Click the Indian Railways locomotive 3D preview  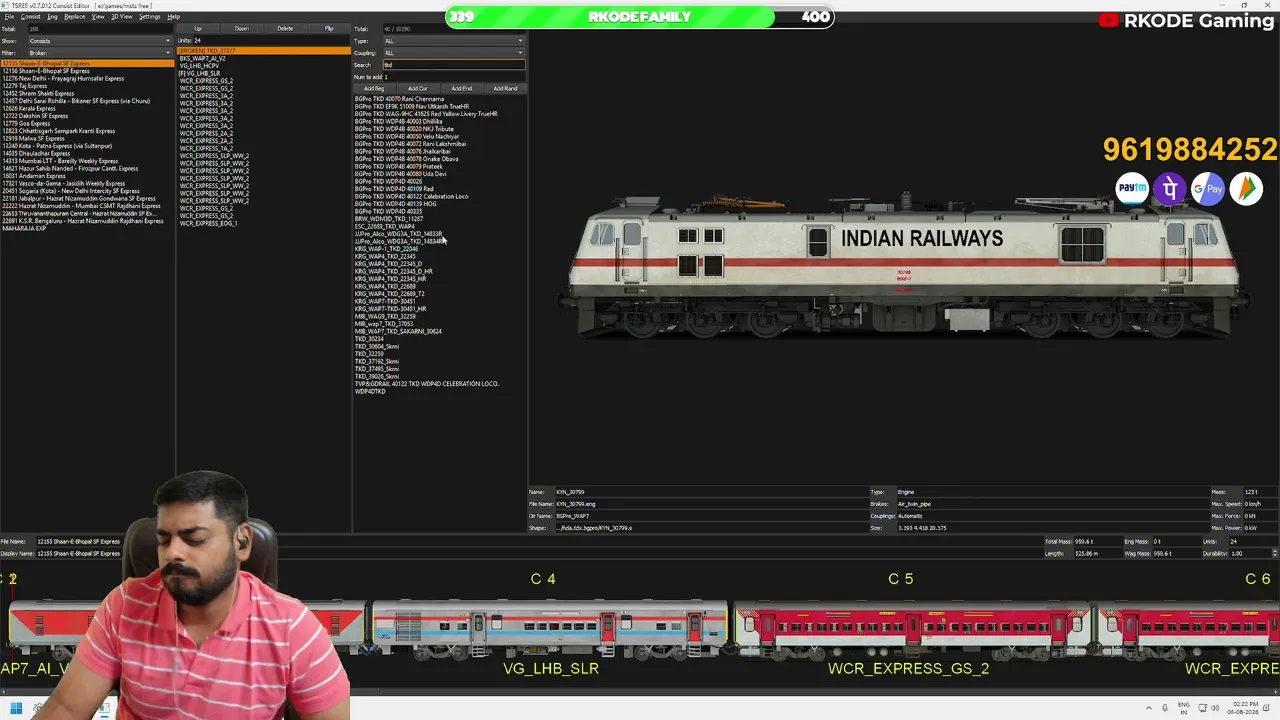905,265
